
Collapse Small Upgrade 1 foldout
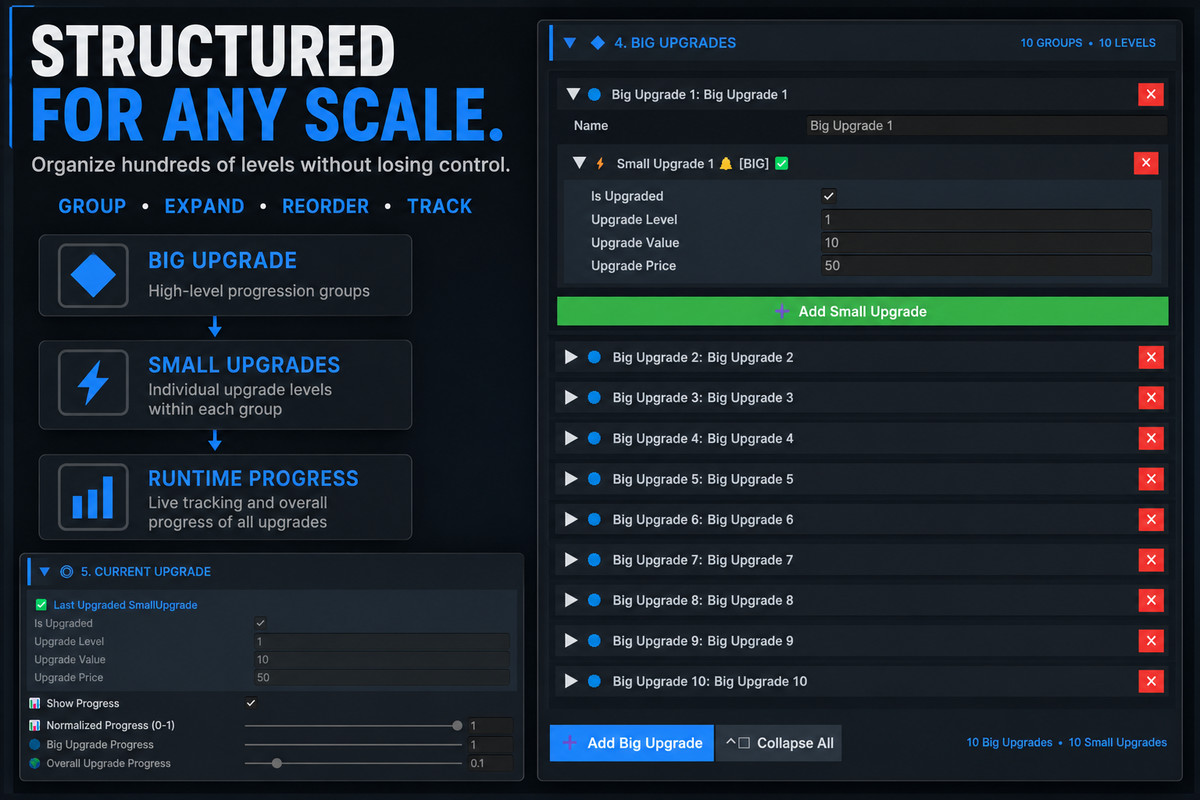[x=579, y=163]
